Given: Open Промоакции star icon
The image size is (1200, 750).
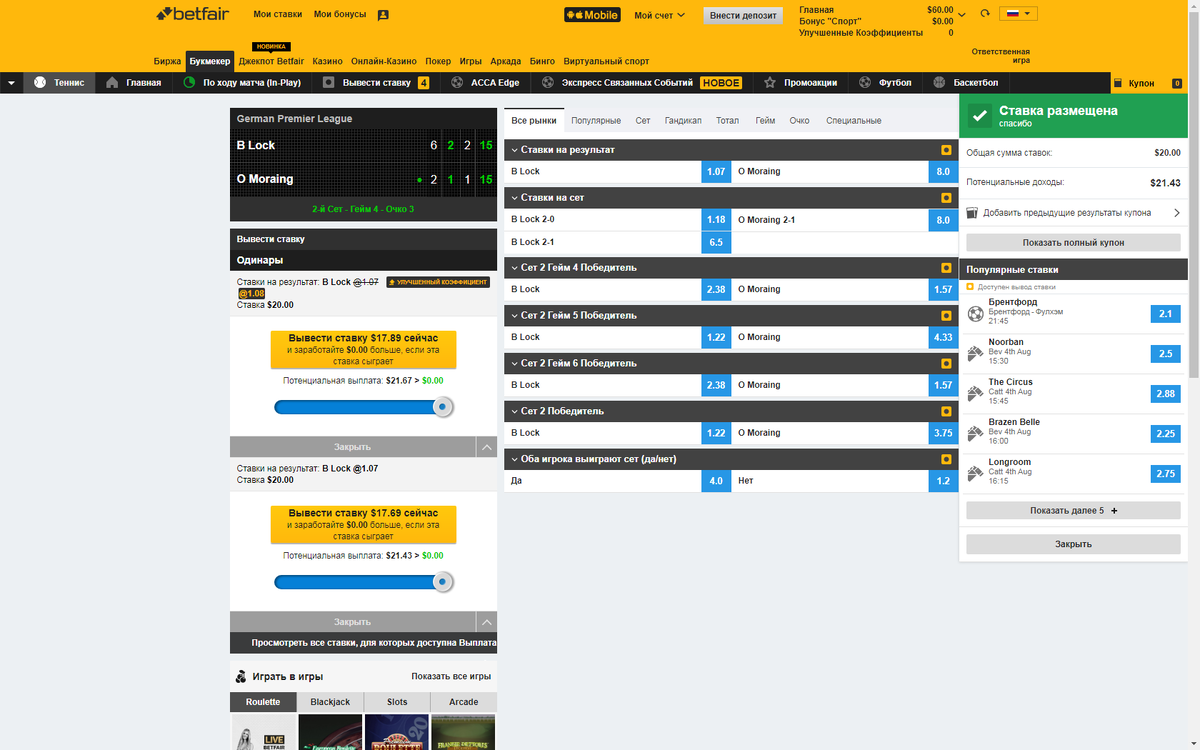Looking at the screenshot, I should pyautogui.click(x=770, y=83).
